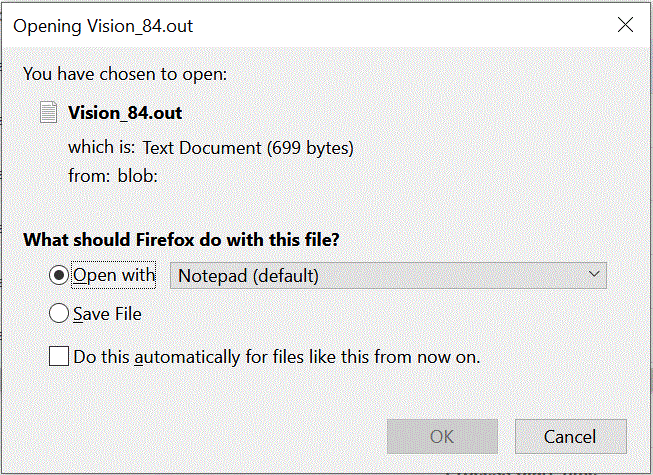653x475 pixels.
Task: Select the Open with radio button
Action: click(59, 275)
